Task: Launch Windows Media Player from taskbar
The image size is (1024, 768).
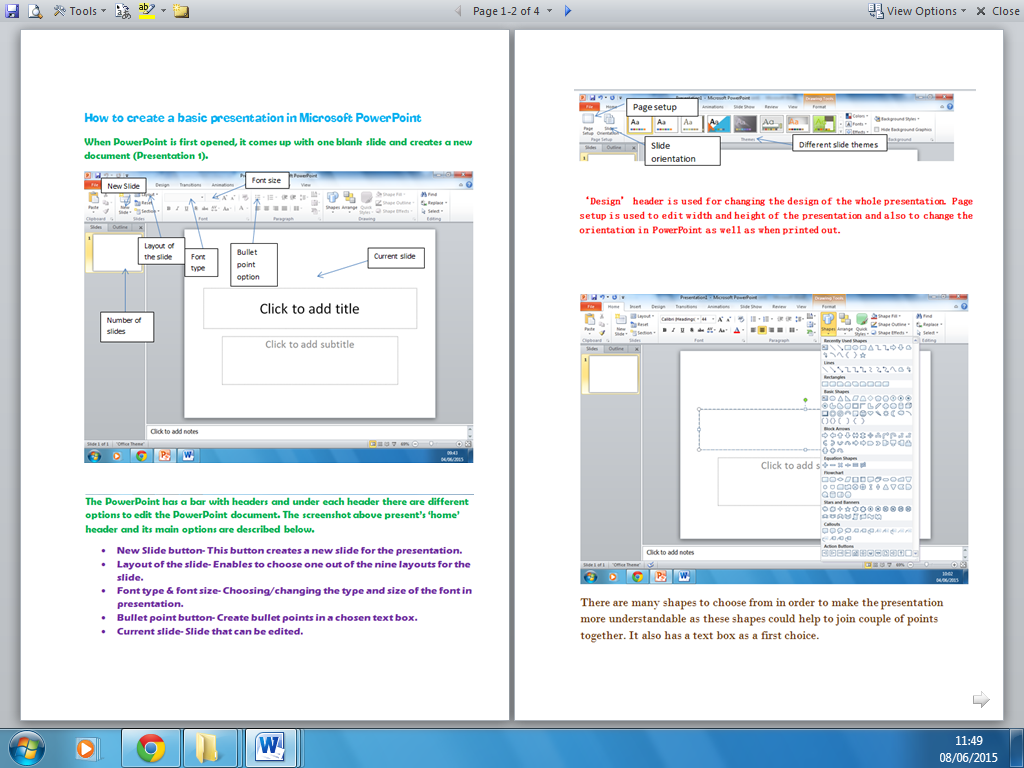Action: coord(86,748)
